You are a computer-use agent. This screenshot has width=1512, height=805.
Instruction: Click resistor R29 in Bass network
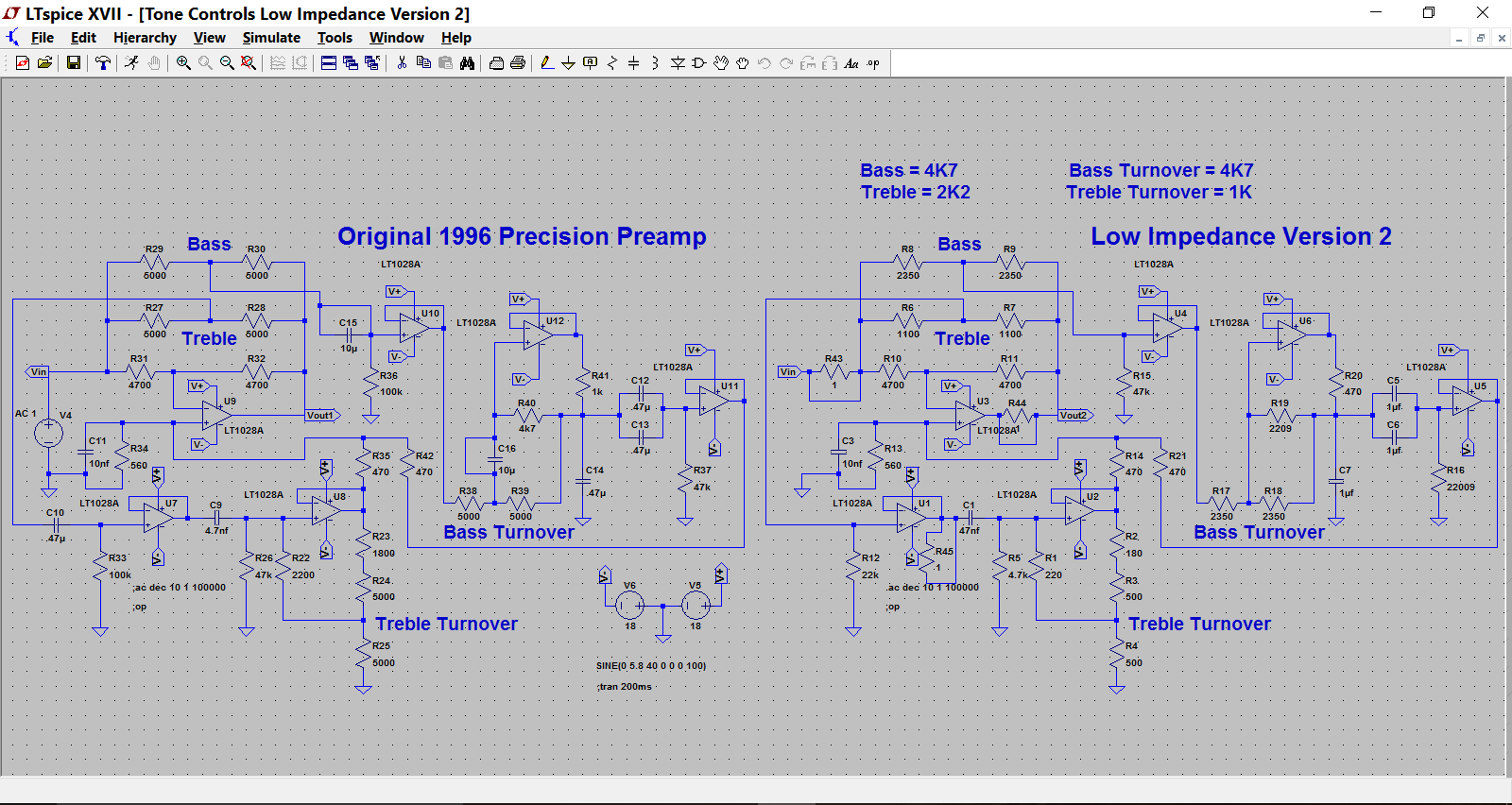(x=154, y=263)
